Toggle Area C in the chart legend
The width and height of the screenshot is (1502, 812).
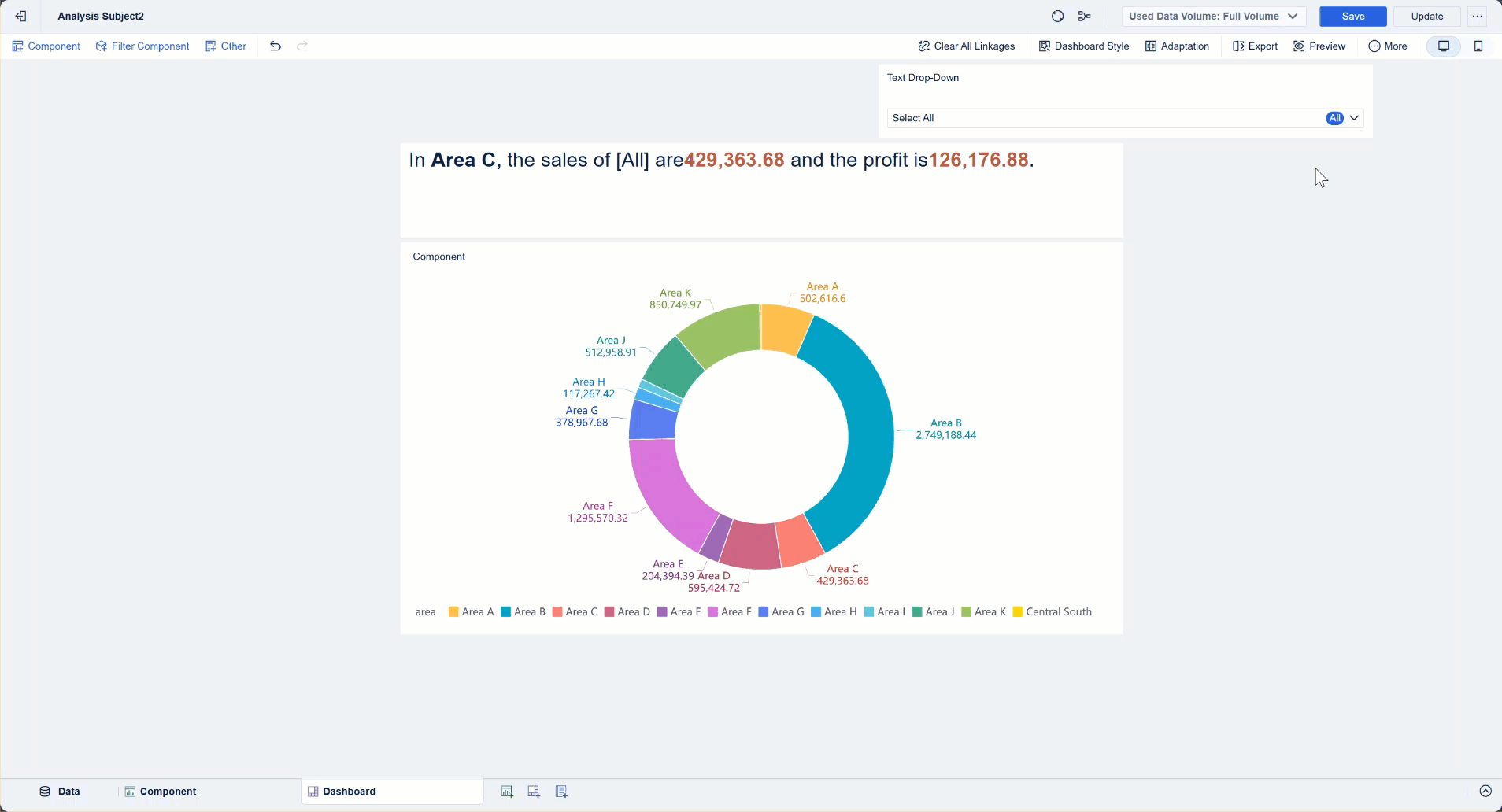[575, 611]
